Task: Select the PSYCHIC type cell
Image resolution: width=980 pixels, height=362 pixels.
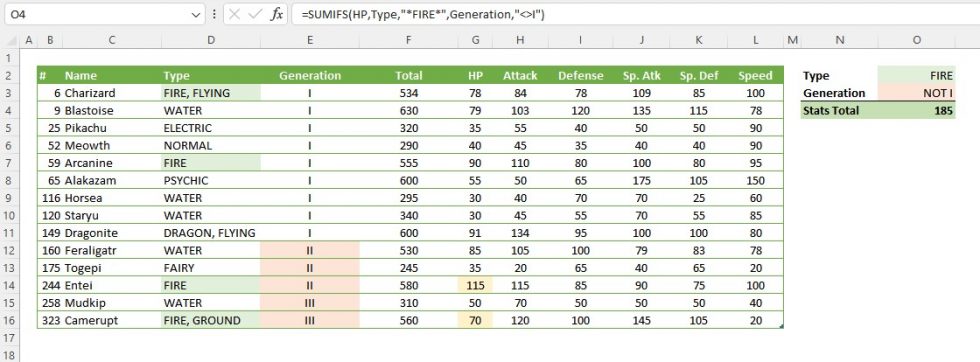Action: 211,181
